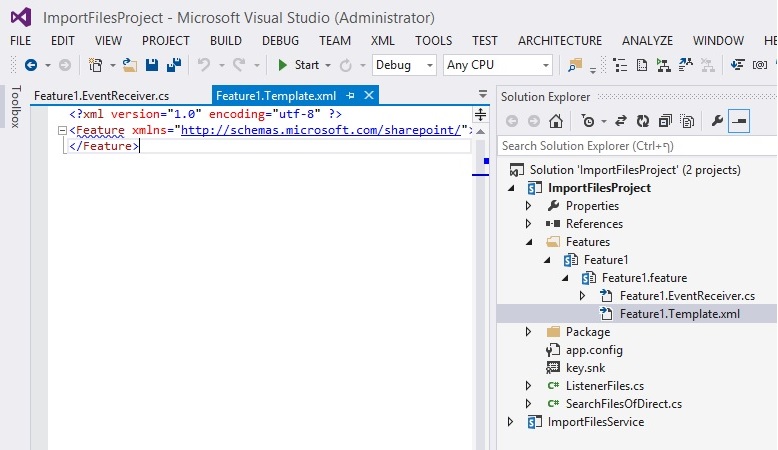This screenshot has height=450, width=778.
Task: Select ListenerFiles.cs file
Action: pyautogui.click(x=604, y=386)
